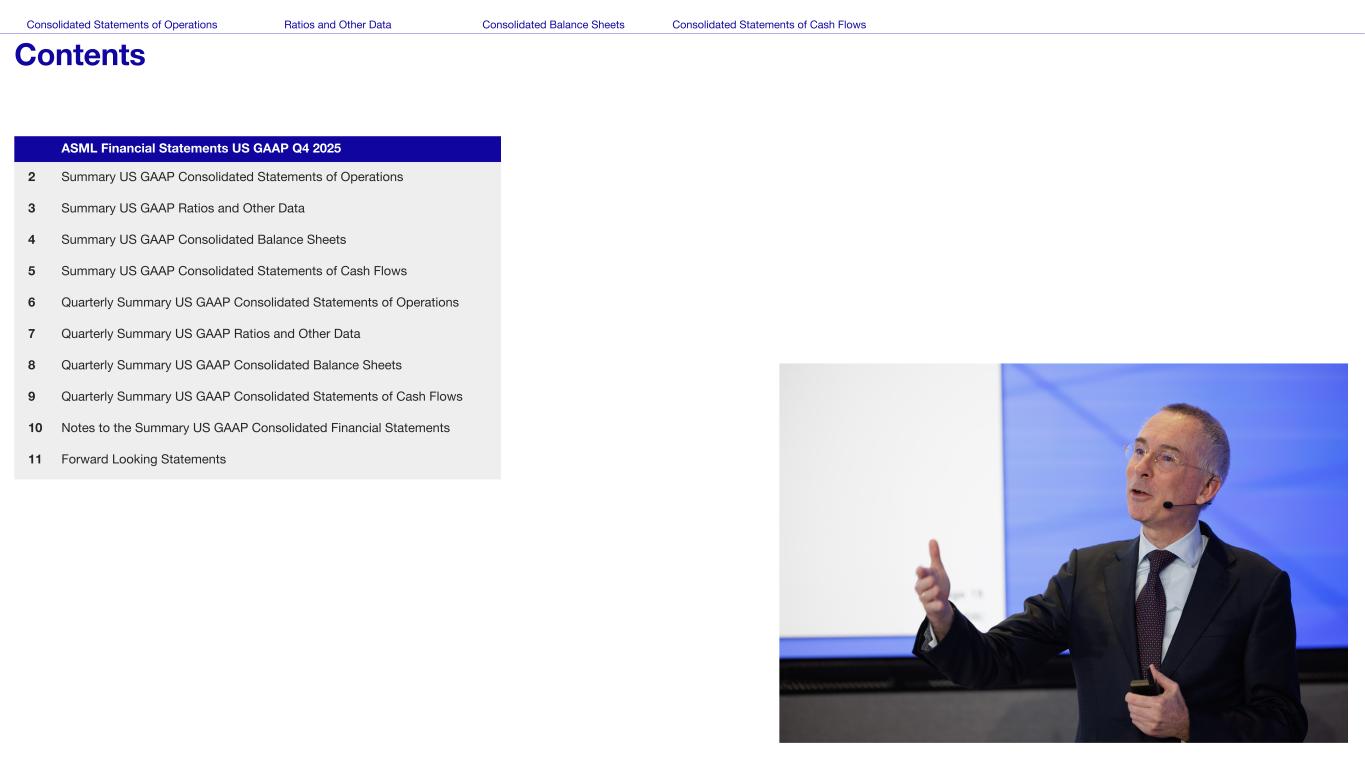Click page number 6 in contents table
Image resolution: width=1365 pixels, height=769 pixels.
[32, 302]
